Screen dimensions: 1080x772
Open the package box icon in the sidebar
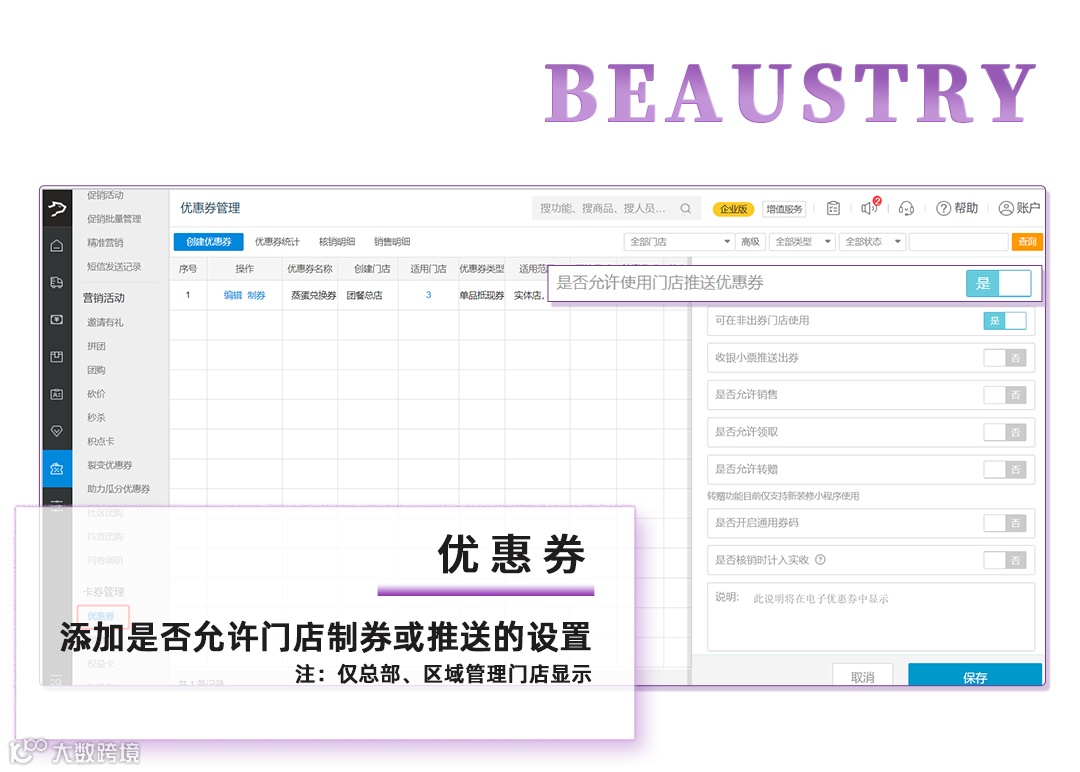point(57,357)
